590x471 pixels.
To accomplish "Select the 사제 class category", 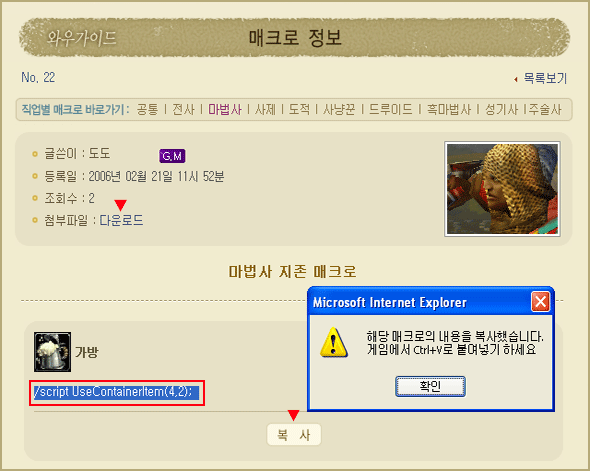I will click(x=265, y=109).
